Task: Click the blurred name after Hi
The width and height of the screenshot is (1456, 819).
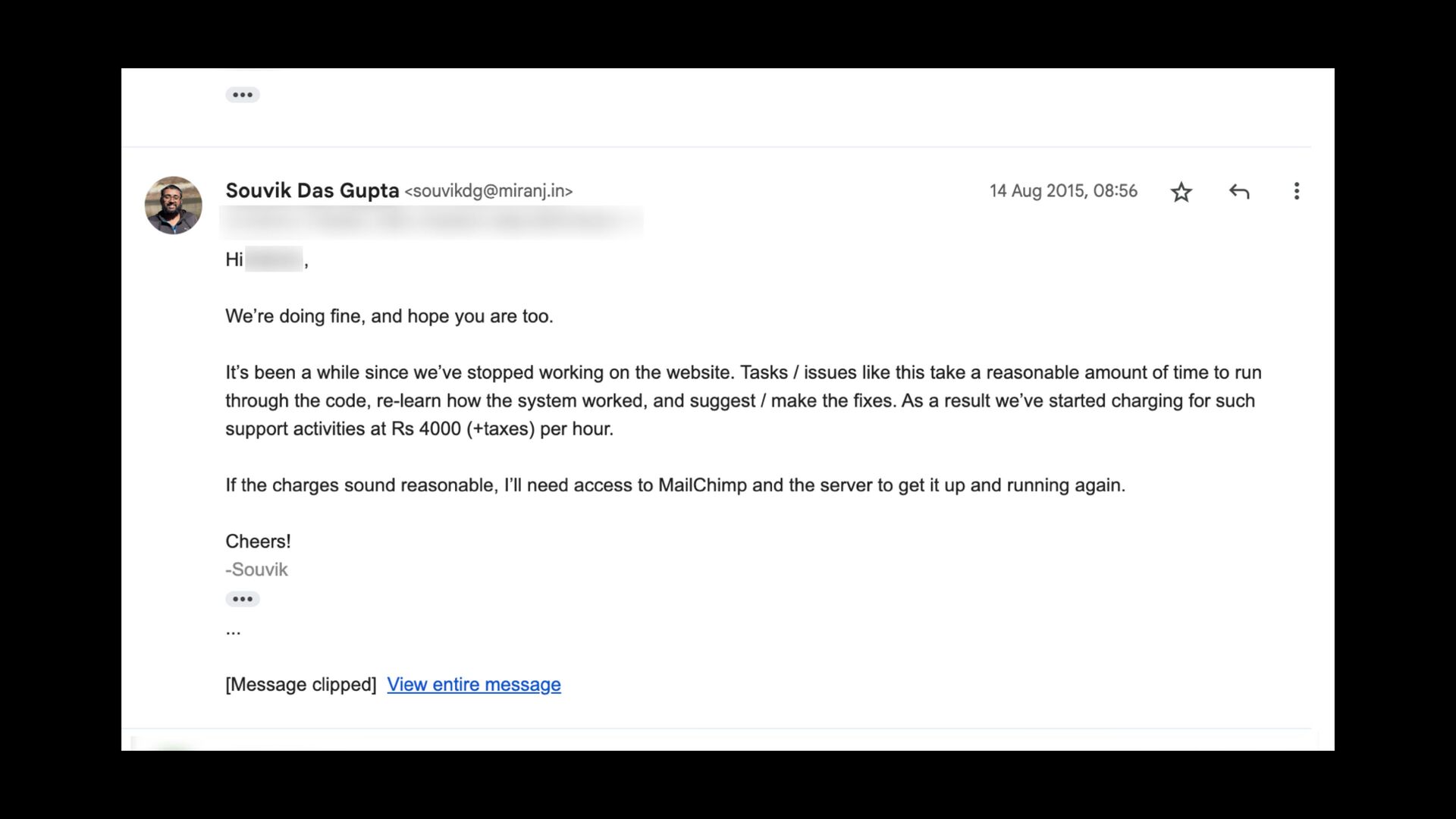Action: coord(274,259)
